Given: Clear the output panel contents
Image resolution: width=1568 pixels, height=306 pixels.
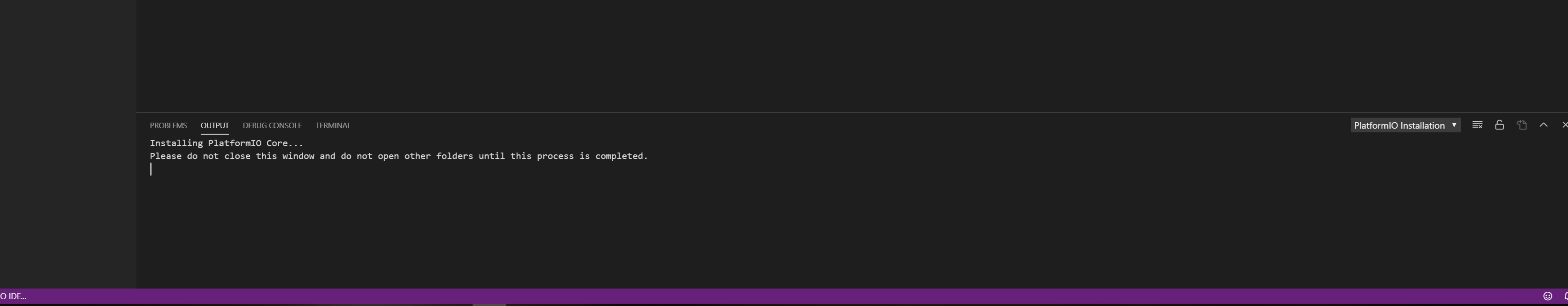Looking at the screenshot, I should point(1477,125).
